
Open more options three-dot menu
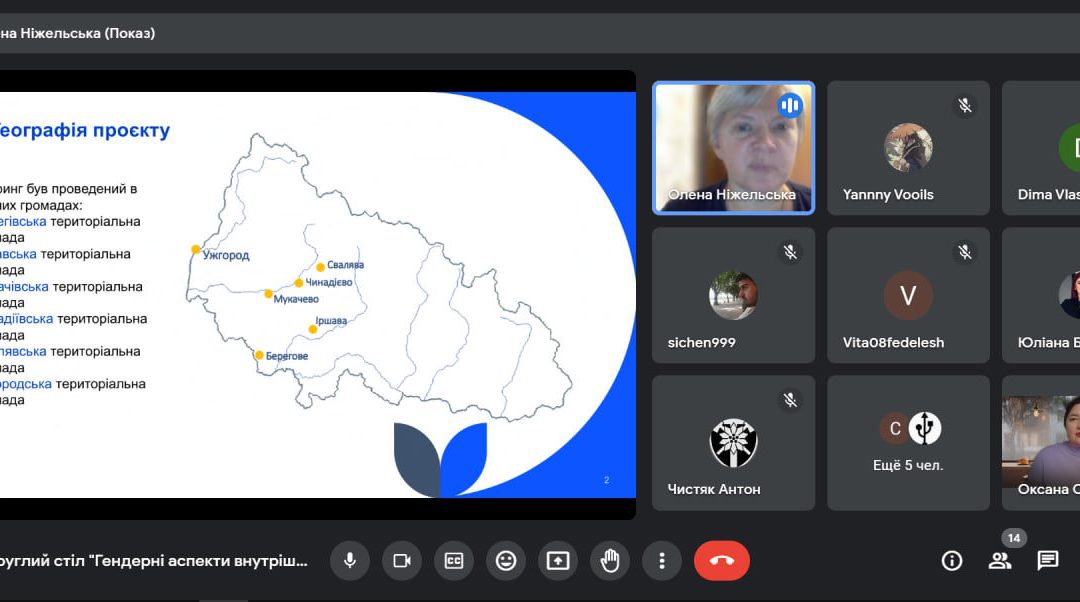[662, 561]
